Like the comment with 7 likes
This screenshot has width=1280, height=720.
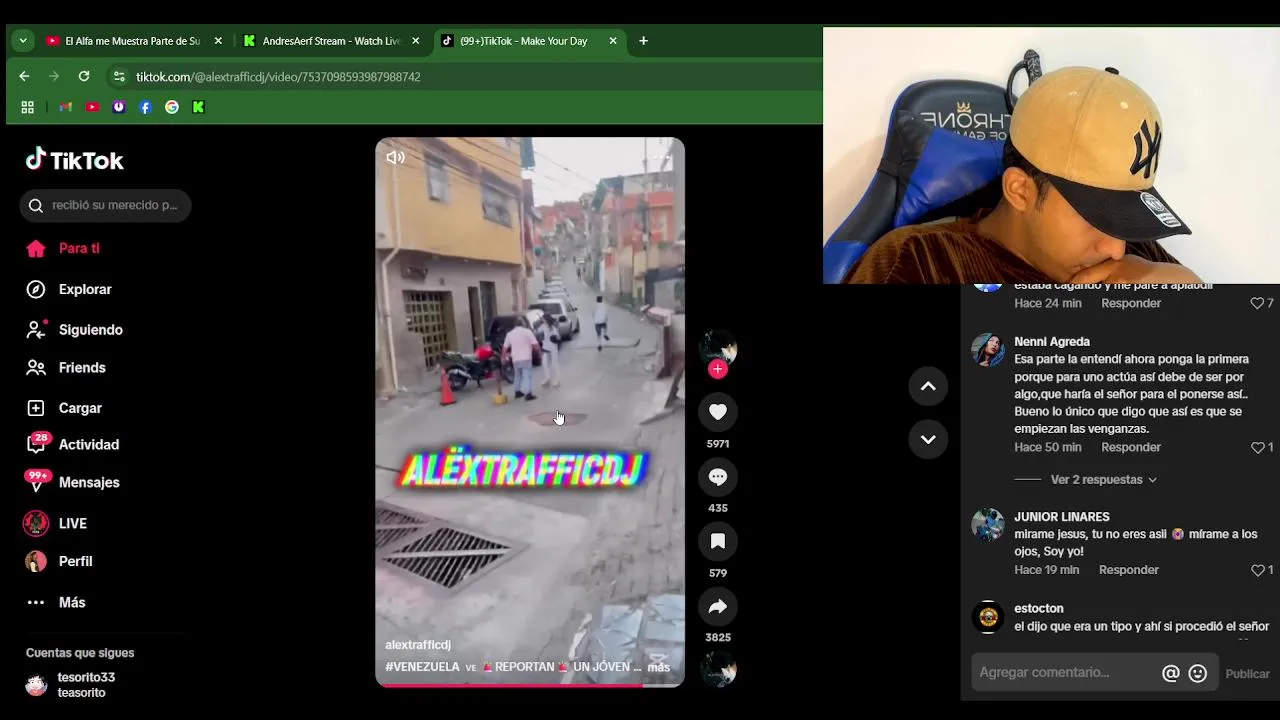(1257, 303)
